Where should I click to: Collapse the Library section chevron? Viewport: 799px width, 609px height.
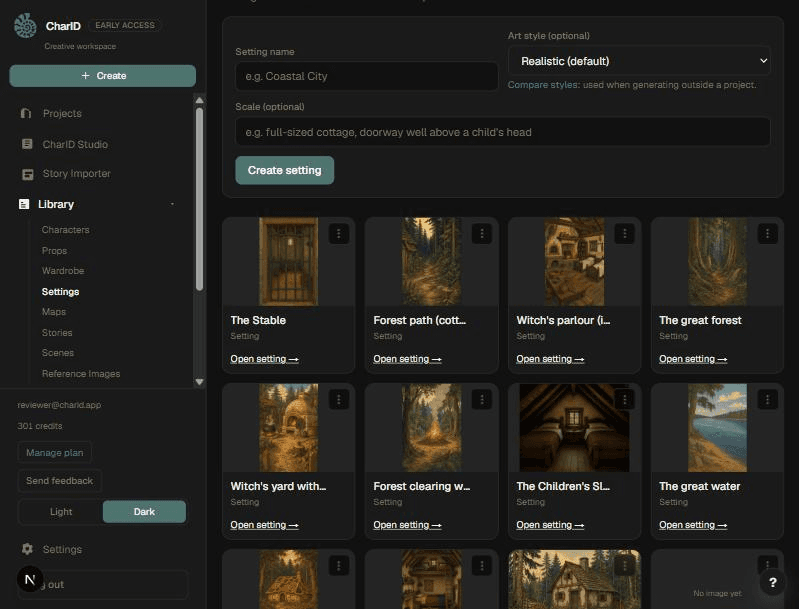pos(172,204)
